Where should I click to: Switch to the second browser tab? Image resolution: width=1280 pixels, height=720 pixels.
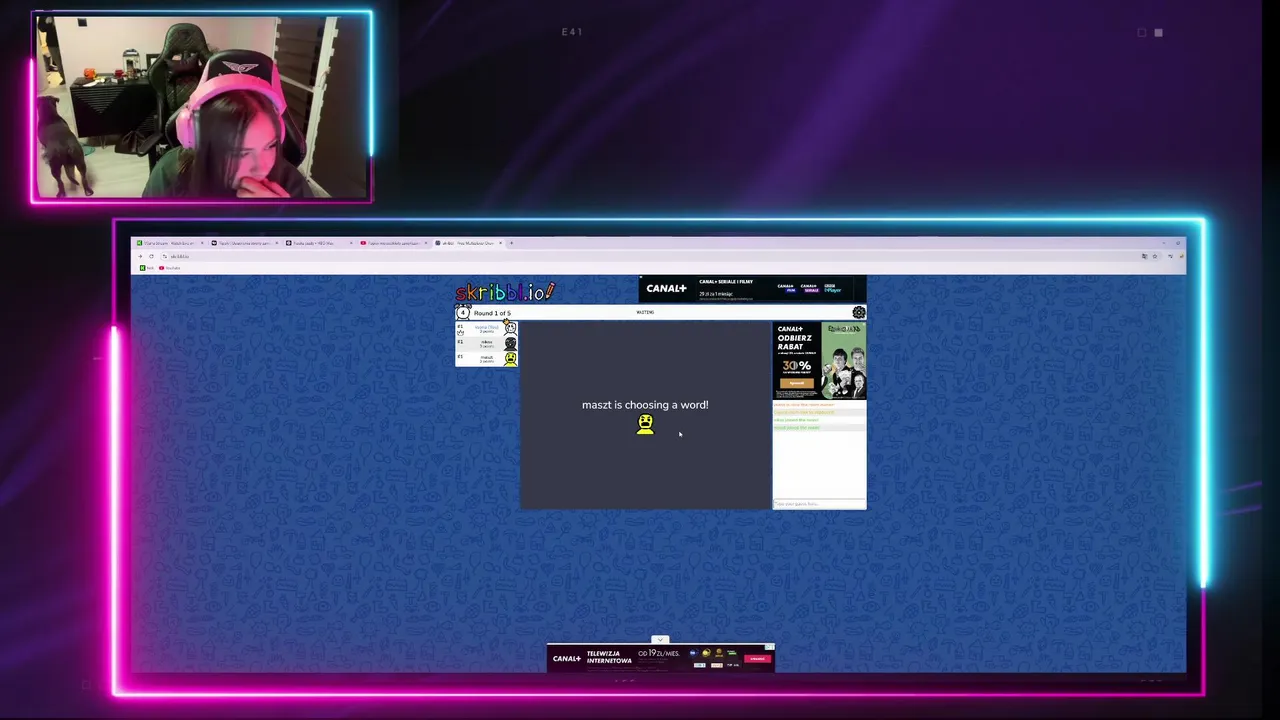click(245, 243)
